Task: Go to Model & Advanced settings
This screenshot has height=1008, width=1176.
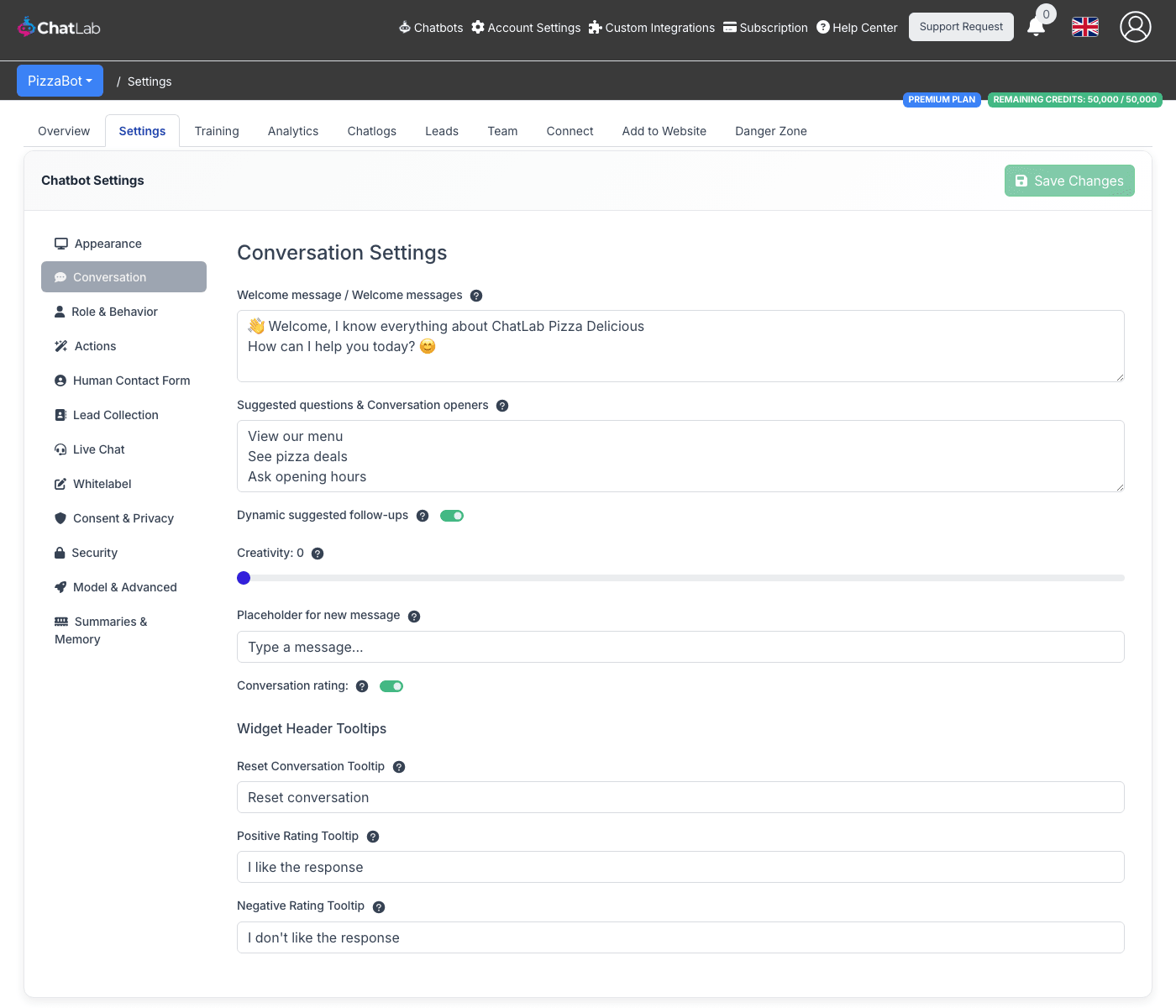Action: 124,587
